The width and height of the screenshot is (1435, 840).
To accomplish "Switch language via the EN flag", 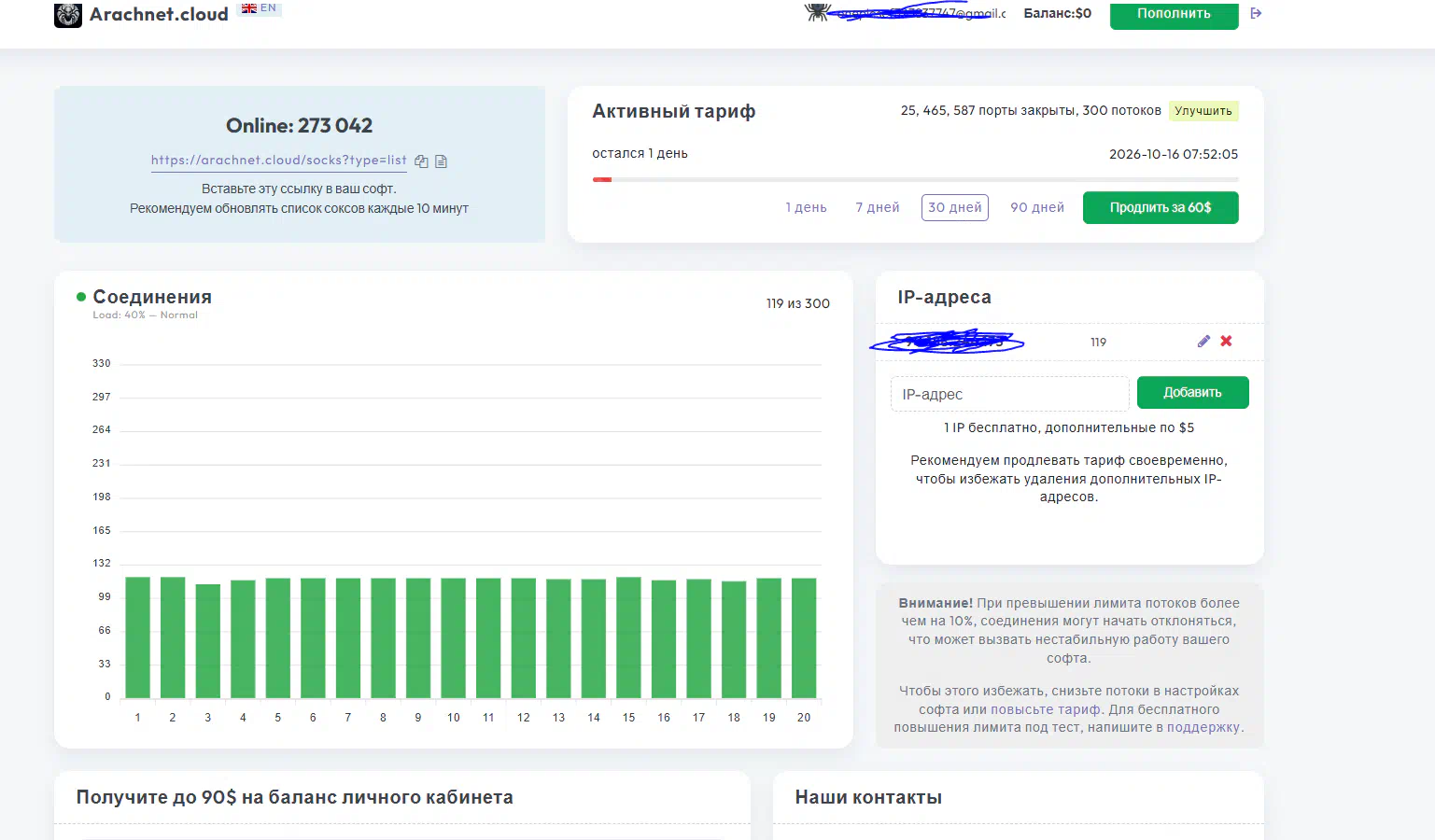I will coord(259,8).
